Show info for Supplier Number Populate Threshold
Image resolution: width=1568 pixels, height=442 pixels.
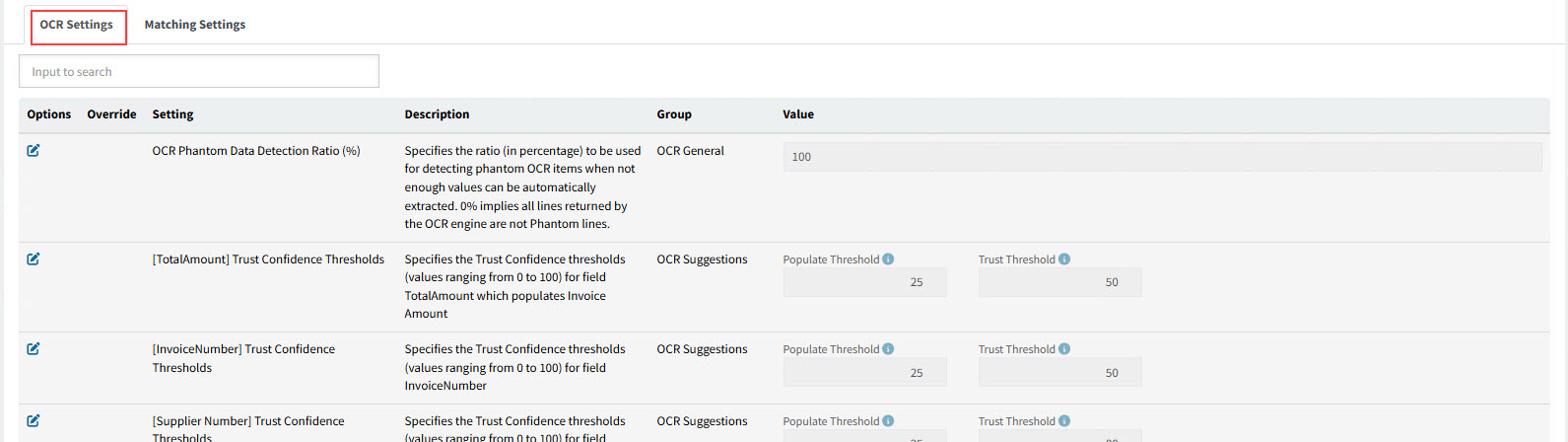888,421
